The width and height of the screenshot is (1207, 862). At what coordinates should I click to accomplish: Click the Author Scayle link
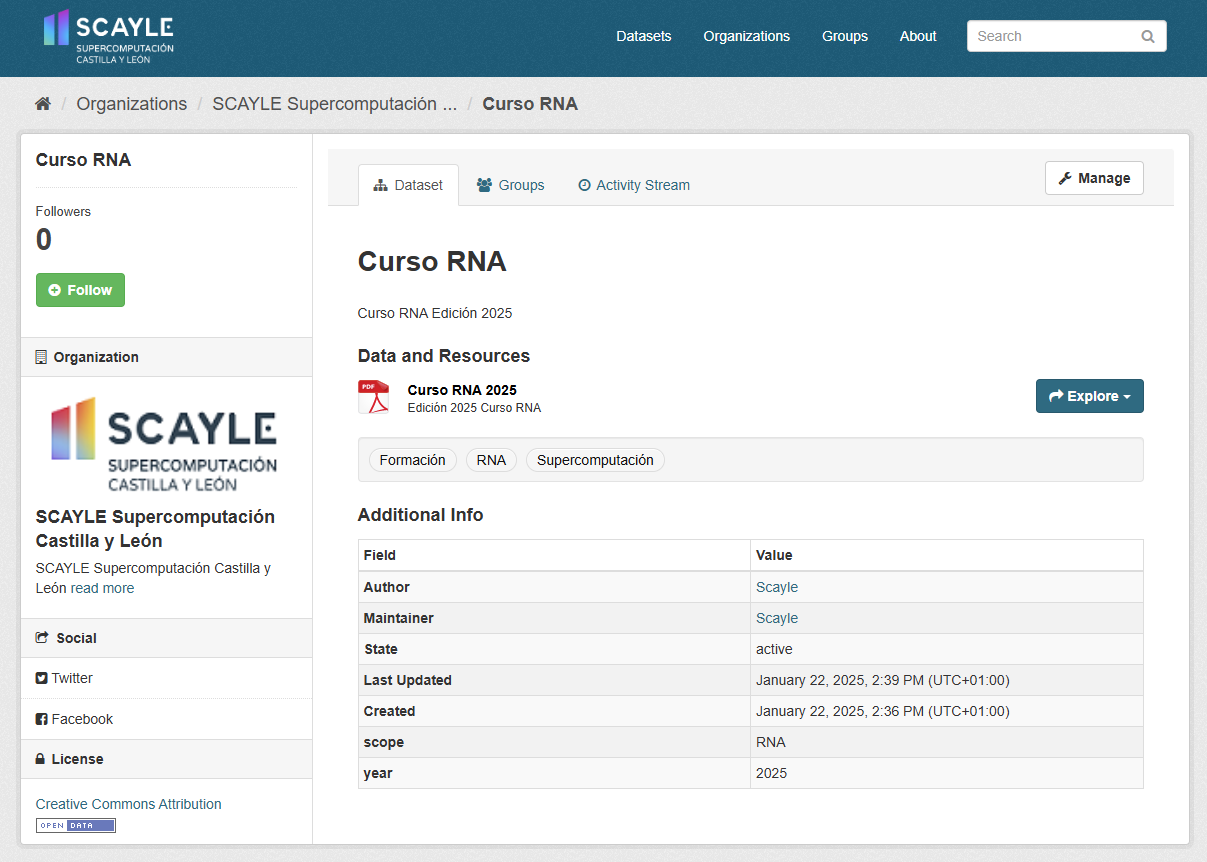coord(777,587)
